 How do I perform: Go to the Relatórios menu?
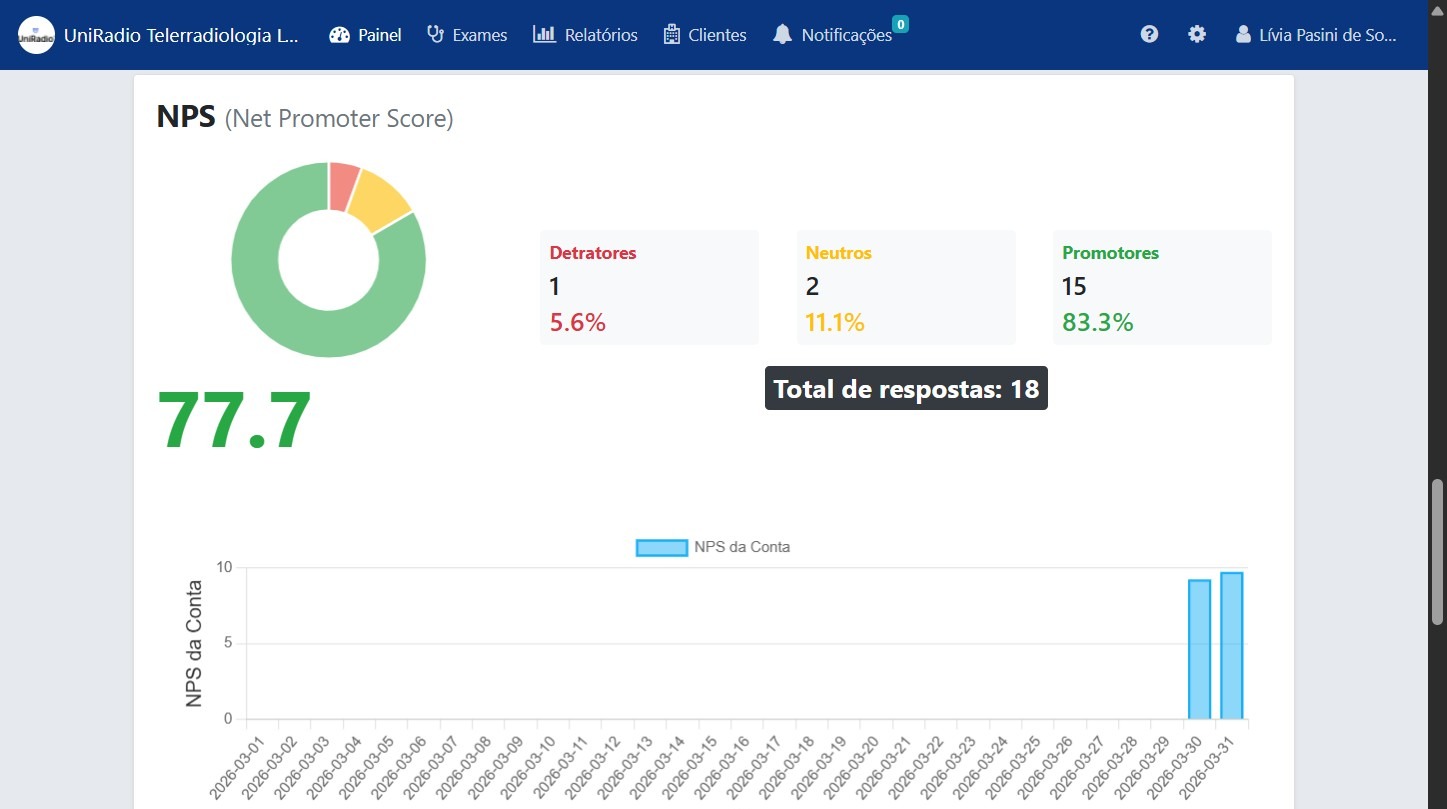pos(600,35)
